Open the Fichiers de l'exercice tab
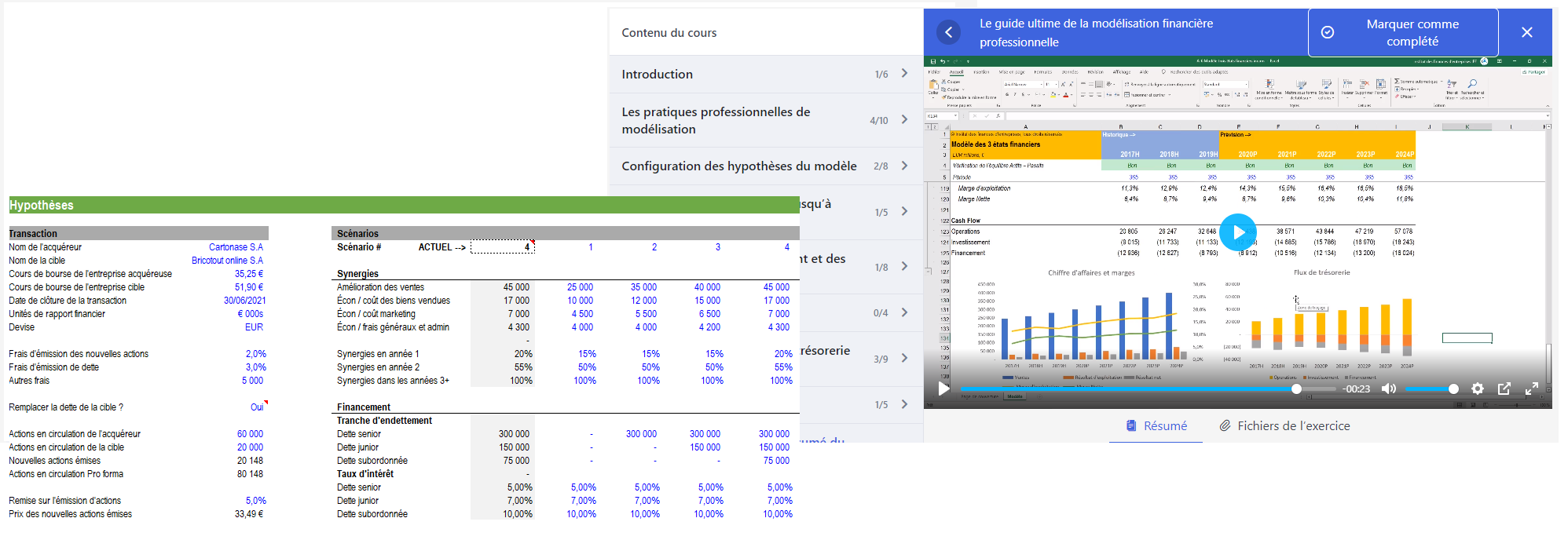The width and height of the screenshot is (1568, 540). (1284, 425)
